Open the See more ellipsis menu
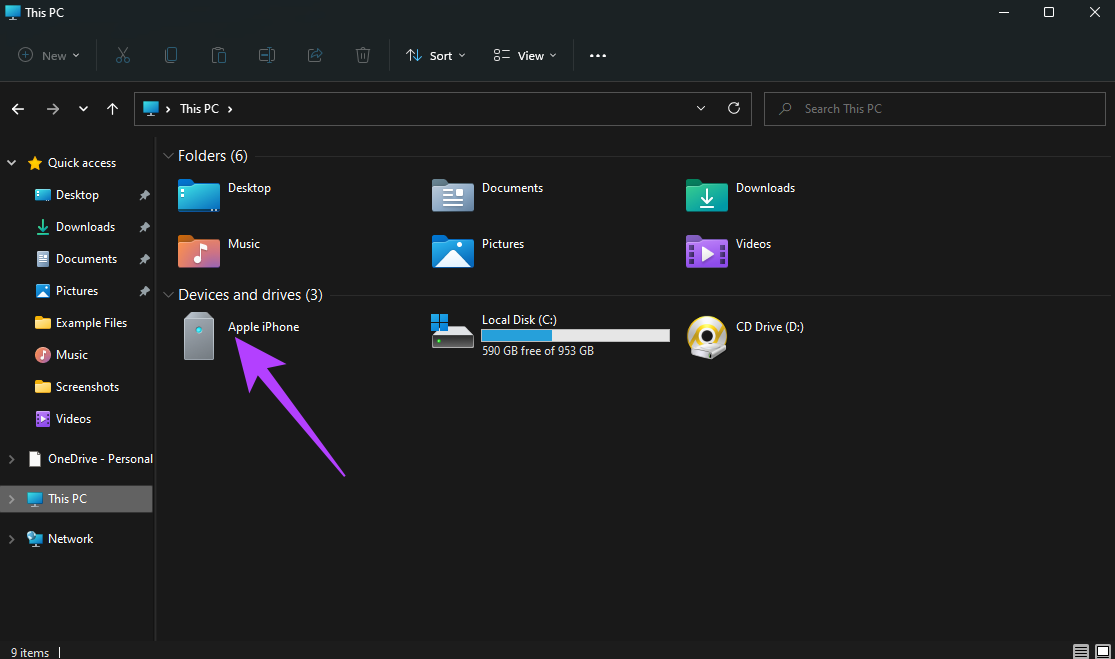This screenshot has height=659, width=1115. coord(598,55)
